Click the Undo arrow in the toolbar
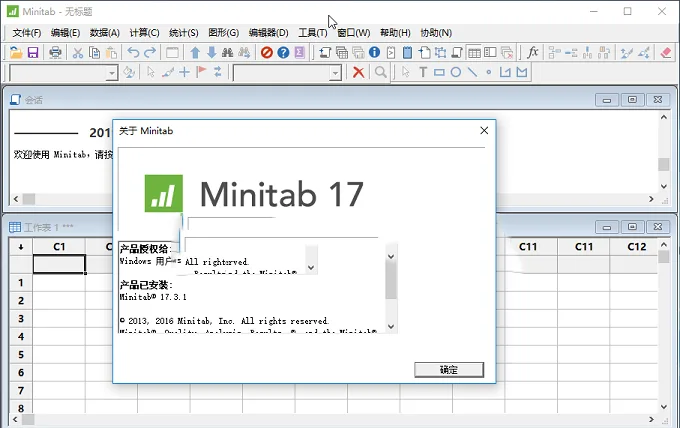 pos(133,52)
